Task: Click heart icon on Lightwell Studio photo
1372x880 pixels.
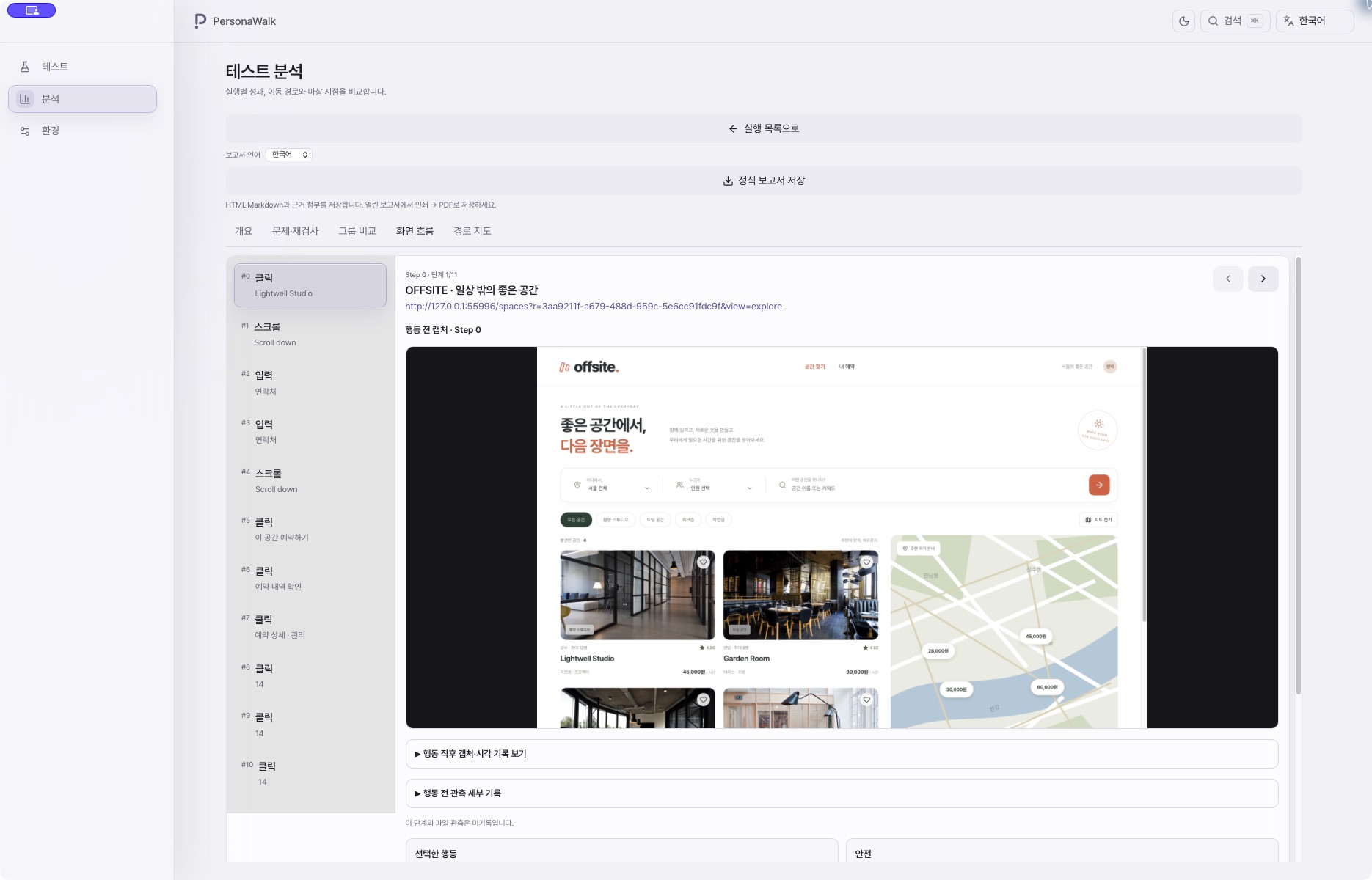Action: 703,562
